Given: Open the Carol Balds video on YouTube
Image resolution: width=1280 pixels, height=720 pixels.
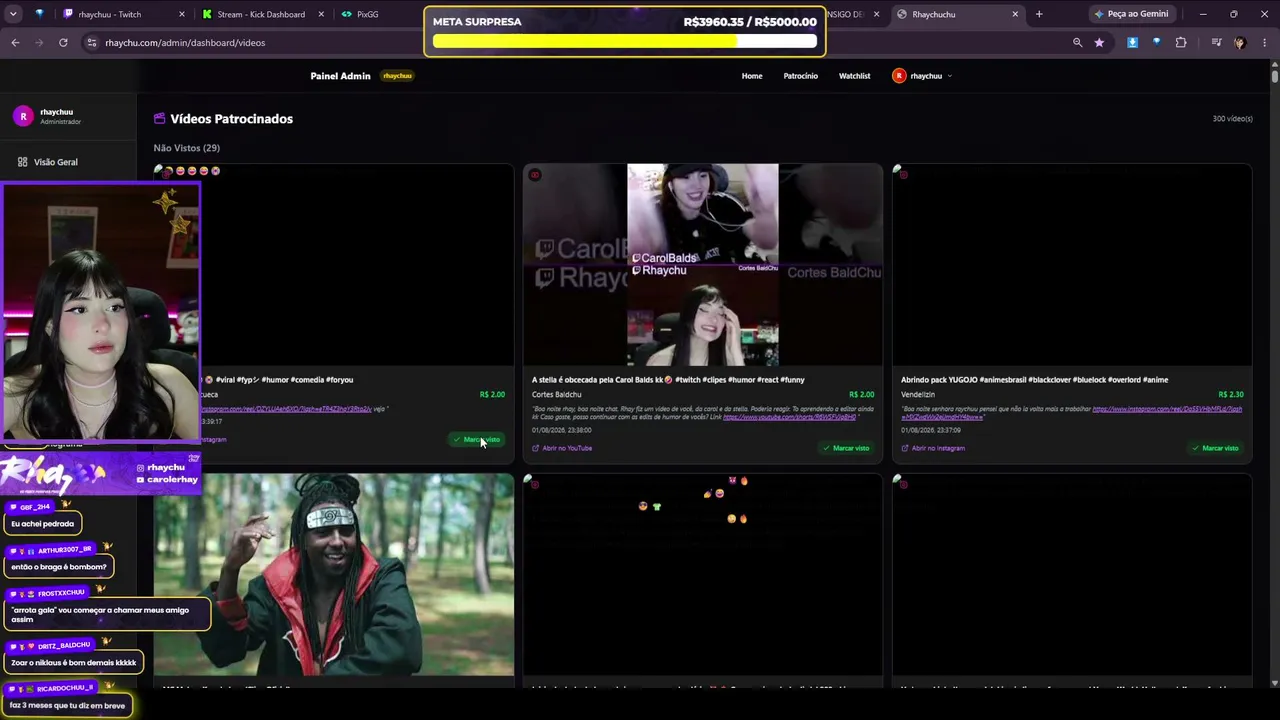Looking at the screenshot, I should [562, 448].
